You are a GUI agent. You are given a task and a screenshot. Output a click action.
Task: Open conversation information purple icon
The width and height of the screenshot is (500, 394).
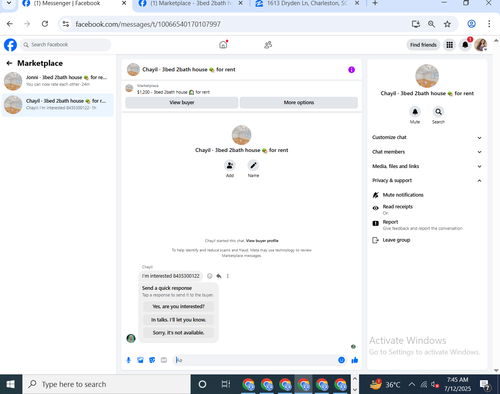351,70
